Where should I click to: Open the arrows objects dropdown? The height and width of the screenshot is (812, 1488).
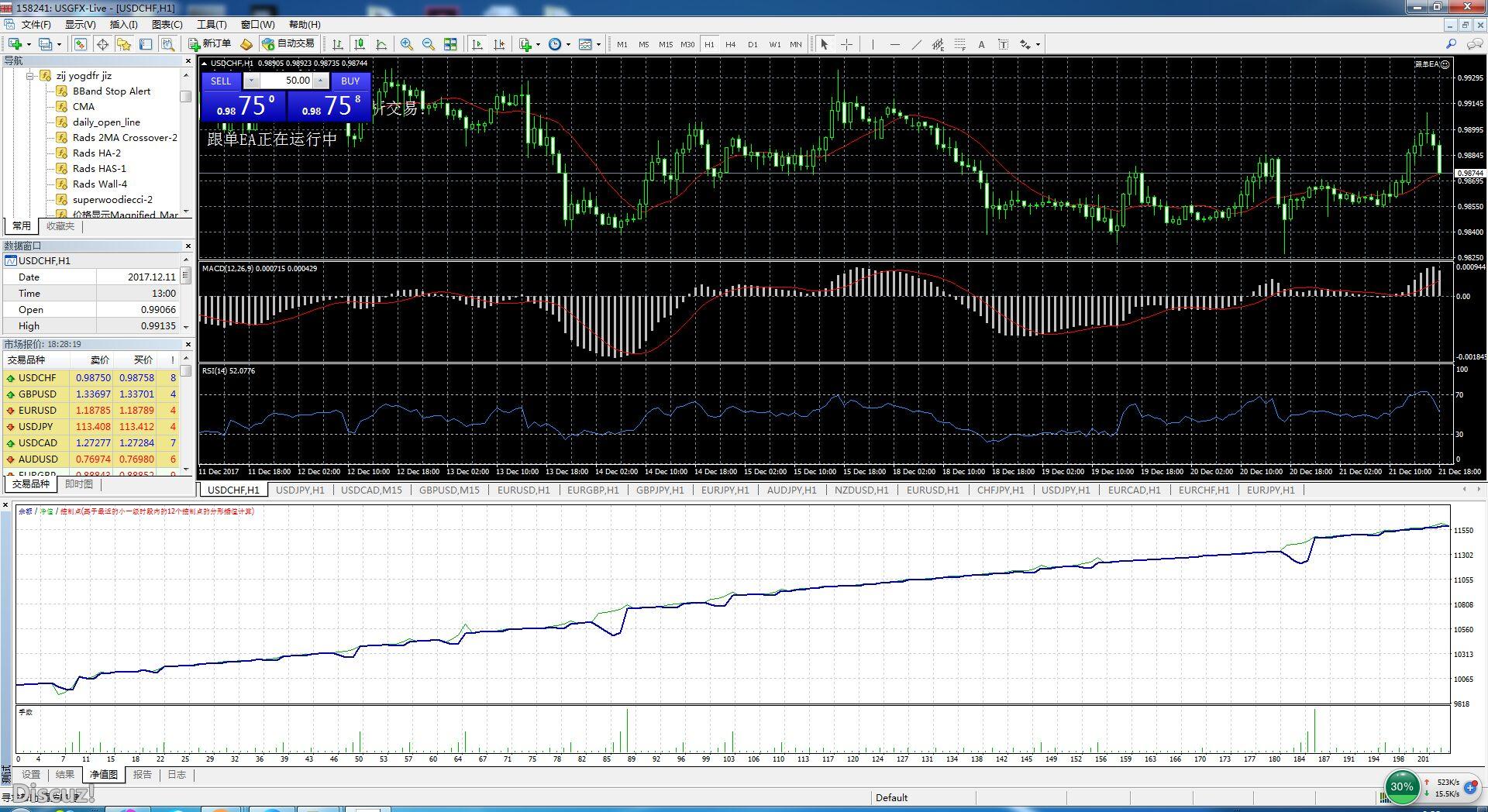click(1038, 44)
